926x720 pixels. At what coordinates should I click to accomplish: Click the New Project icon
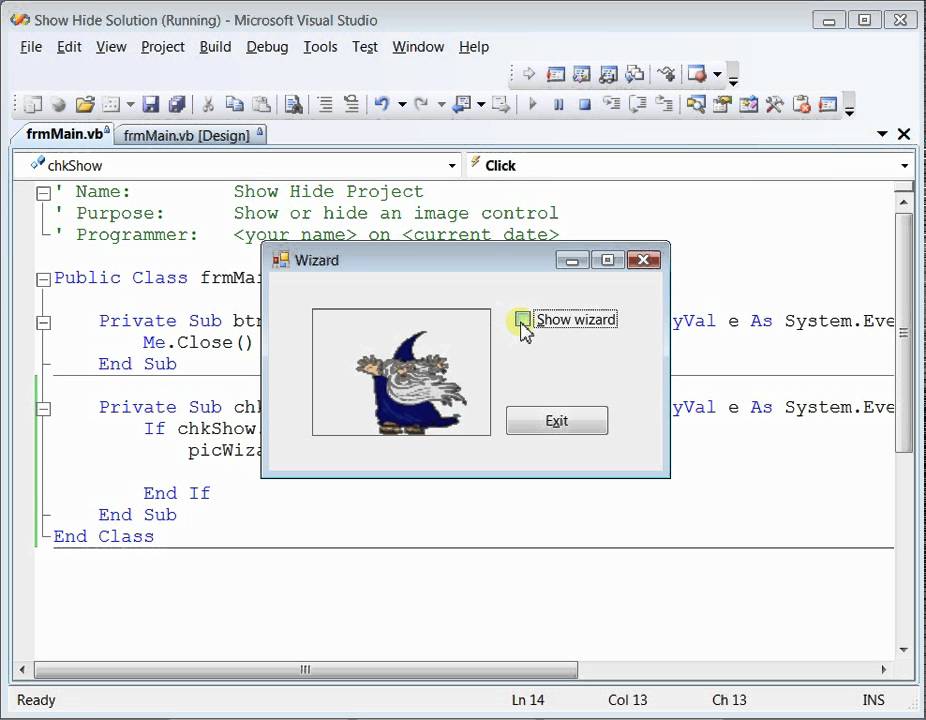pyautogui.click(x=32, y=105)
